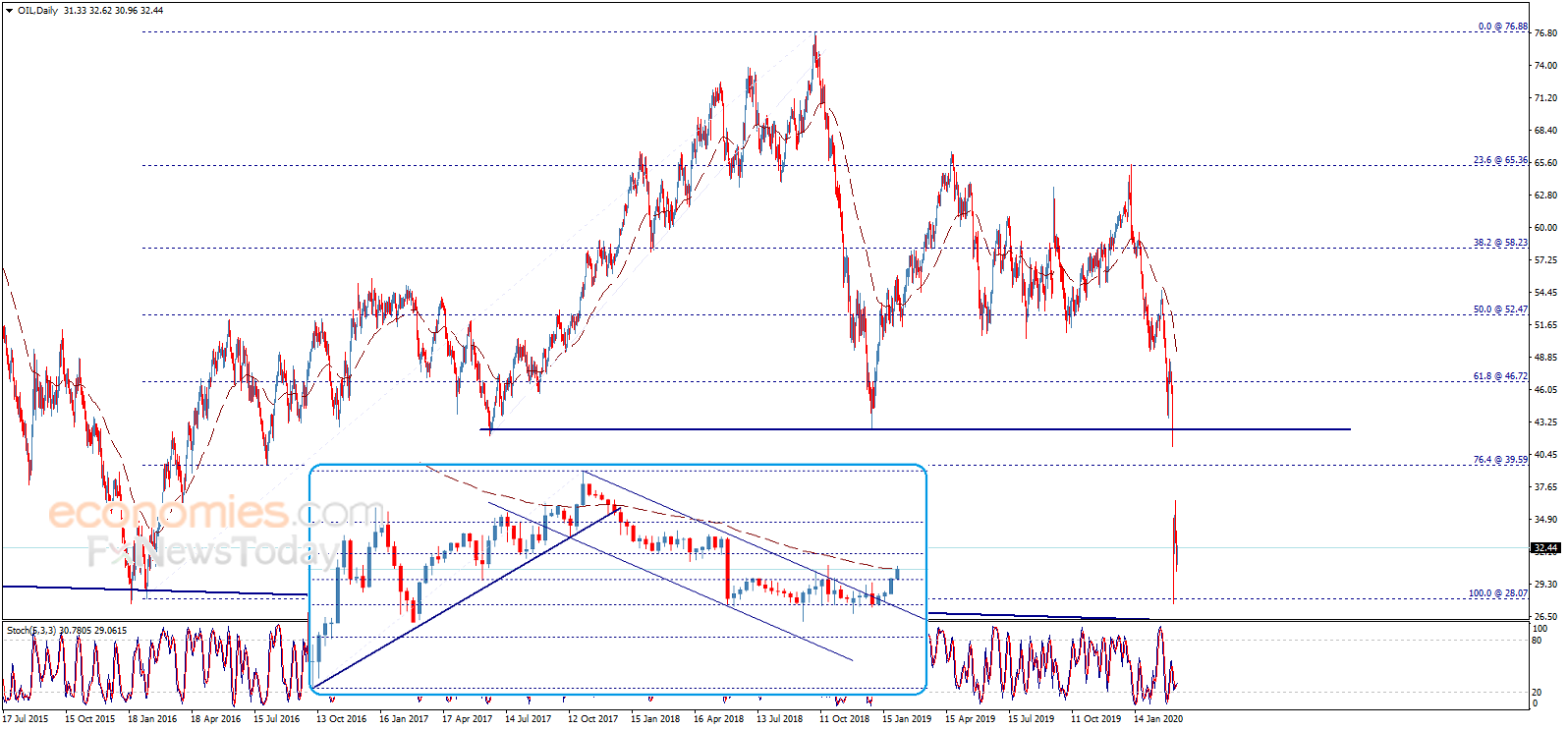Click the 38.2 @ 58.23 Fibonacci label
1568x730 pixels.
[1500, 243]
